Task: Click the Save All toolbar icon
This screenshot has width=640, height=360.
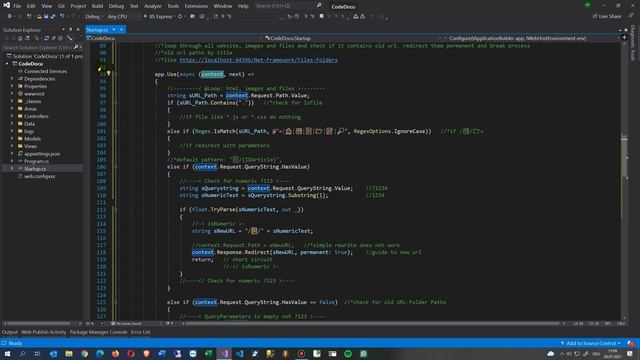Action: tap(53, 16)
